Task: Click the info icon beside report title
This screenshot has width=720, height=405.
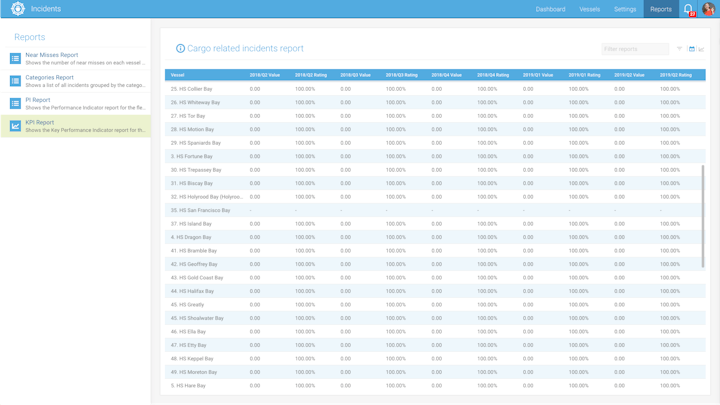Action: [x=180, y=48]
